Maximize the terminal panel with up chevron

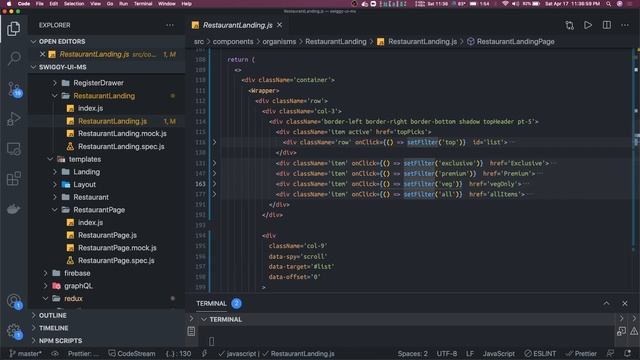607,303
